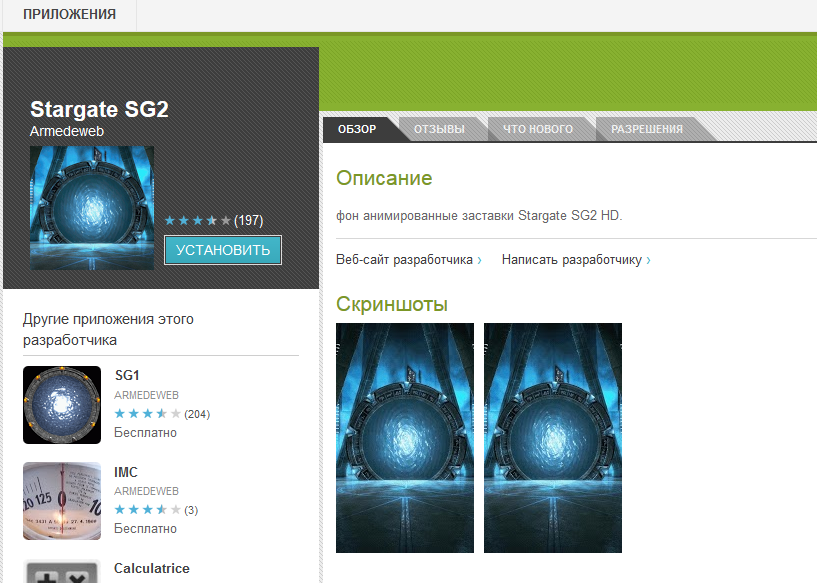Image resolution: width=817 pixels, height=583 pixels.
Task: Open the SG1 app icon
Action: (x=62, y=405)
